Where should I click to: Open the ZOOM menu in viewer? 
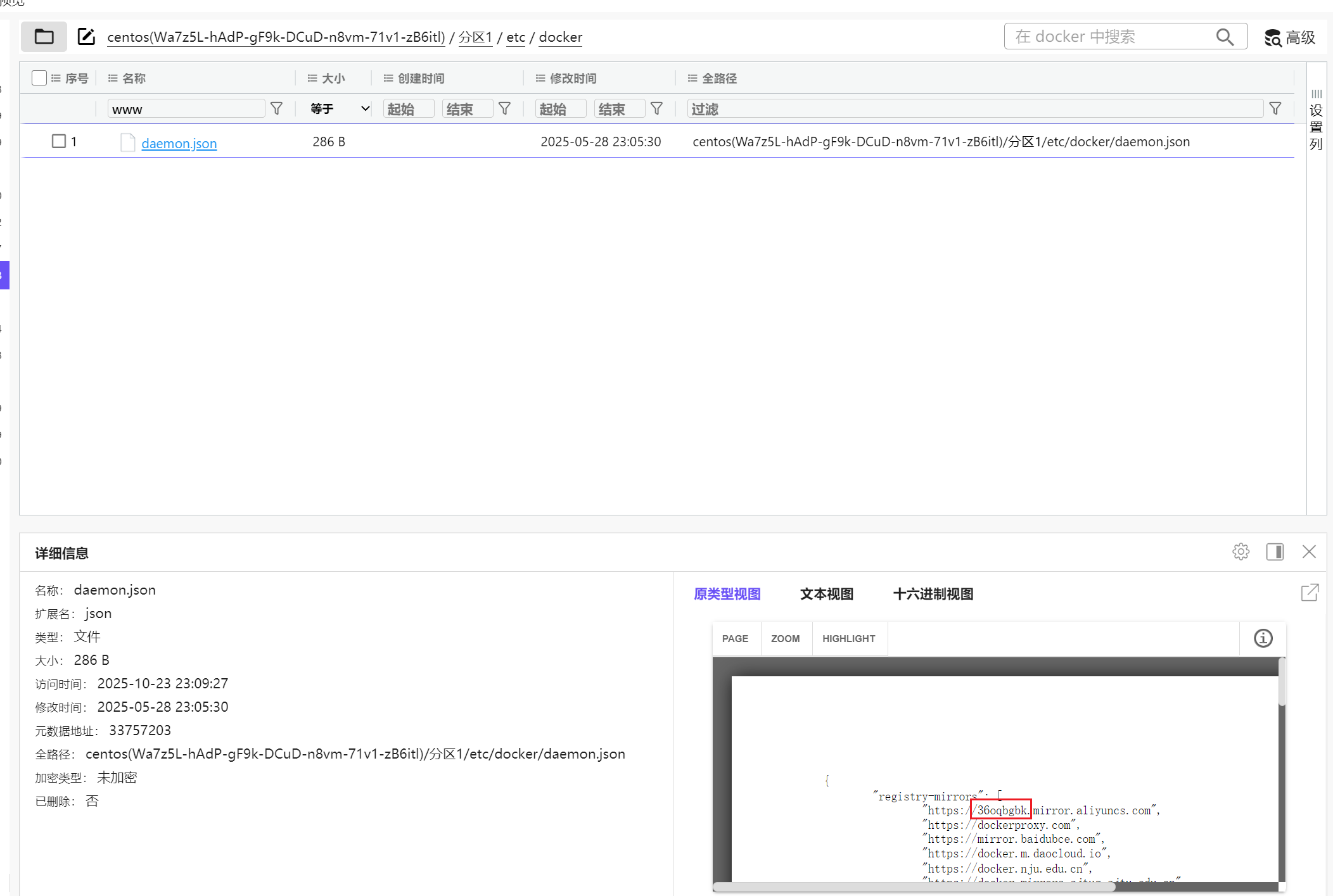point(785,638)
